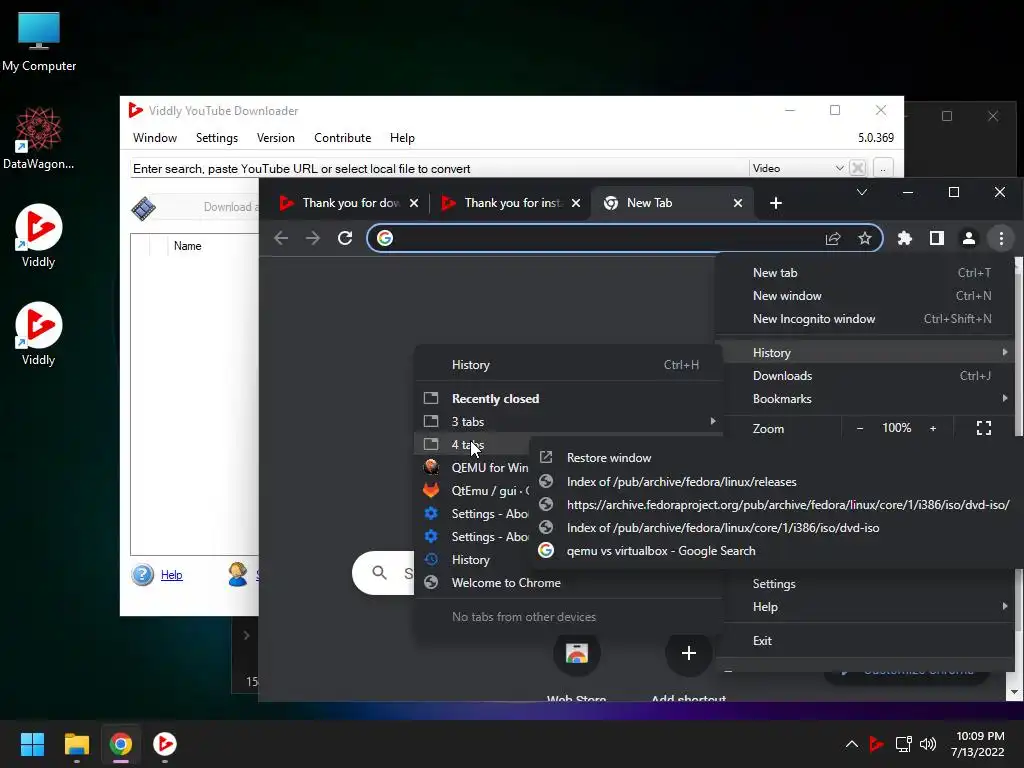Show hidden tray icons chevron
The image size is (1024, 768).
pyautogui.click(x=852, y=744)
